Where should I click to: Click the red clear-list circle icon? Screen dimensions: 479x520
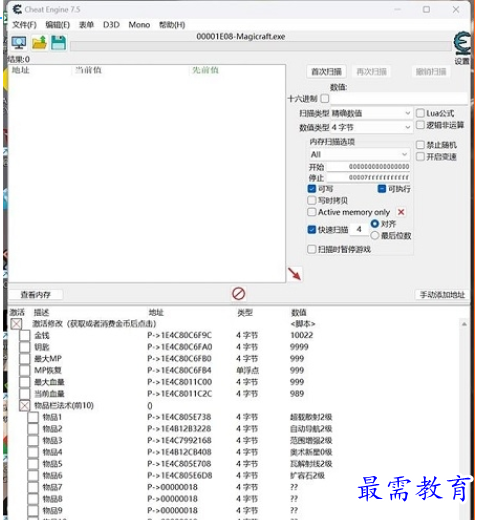coord(238,294)
